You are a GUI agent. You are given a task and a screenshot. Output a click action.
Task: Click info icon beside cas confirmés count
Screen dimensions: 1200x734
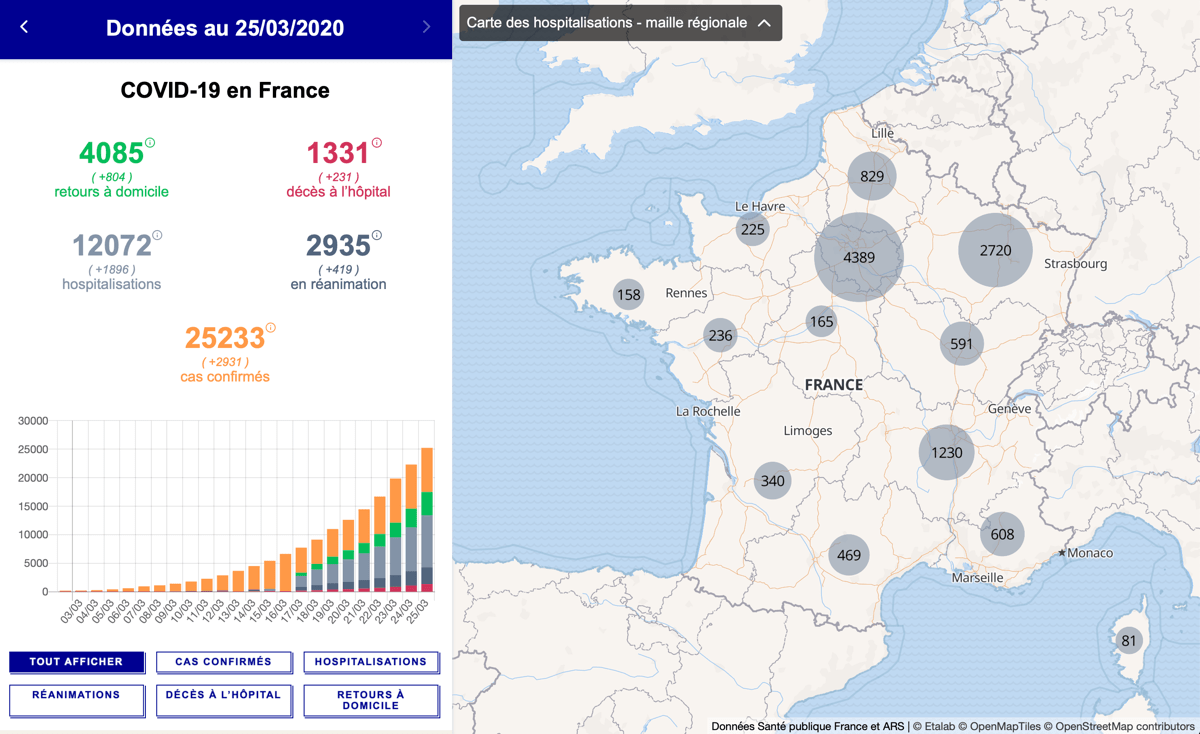tap(270, 328)
